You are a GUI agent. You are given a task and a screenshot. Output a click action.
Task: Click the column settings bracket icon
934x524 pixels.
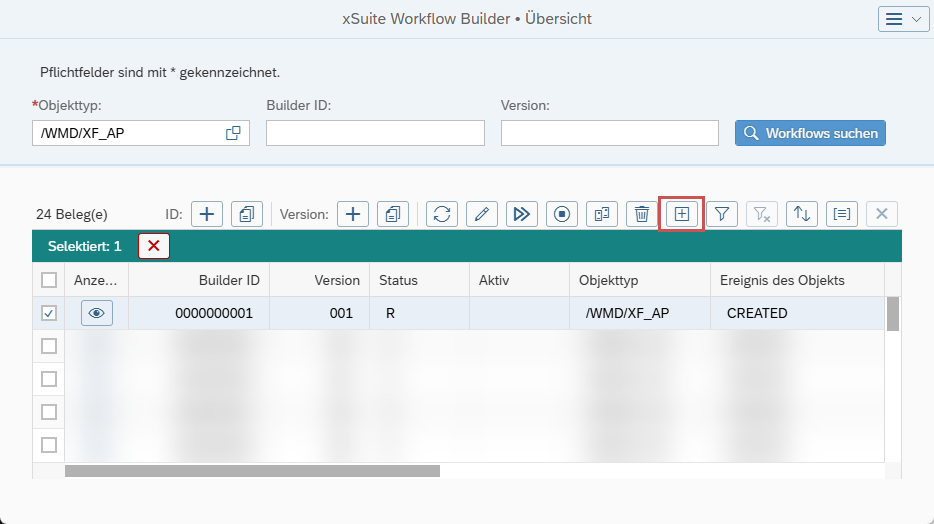coord(842,214)
